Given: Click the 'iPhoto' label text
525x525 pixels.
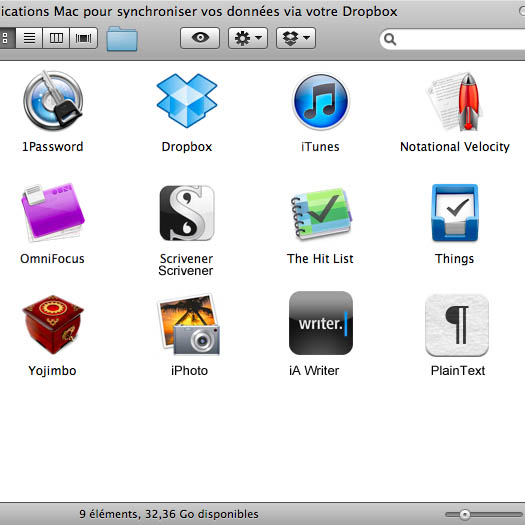Looking at the screenshot, I should click(189, 371).
